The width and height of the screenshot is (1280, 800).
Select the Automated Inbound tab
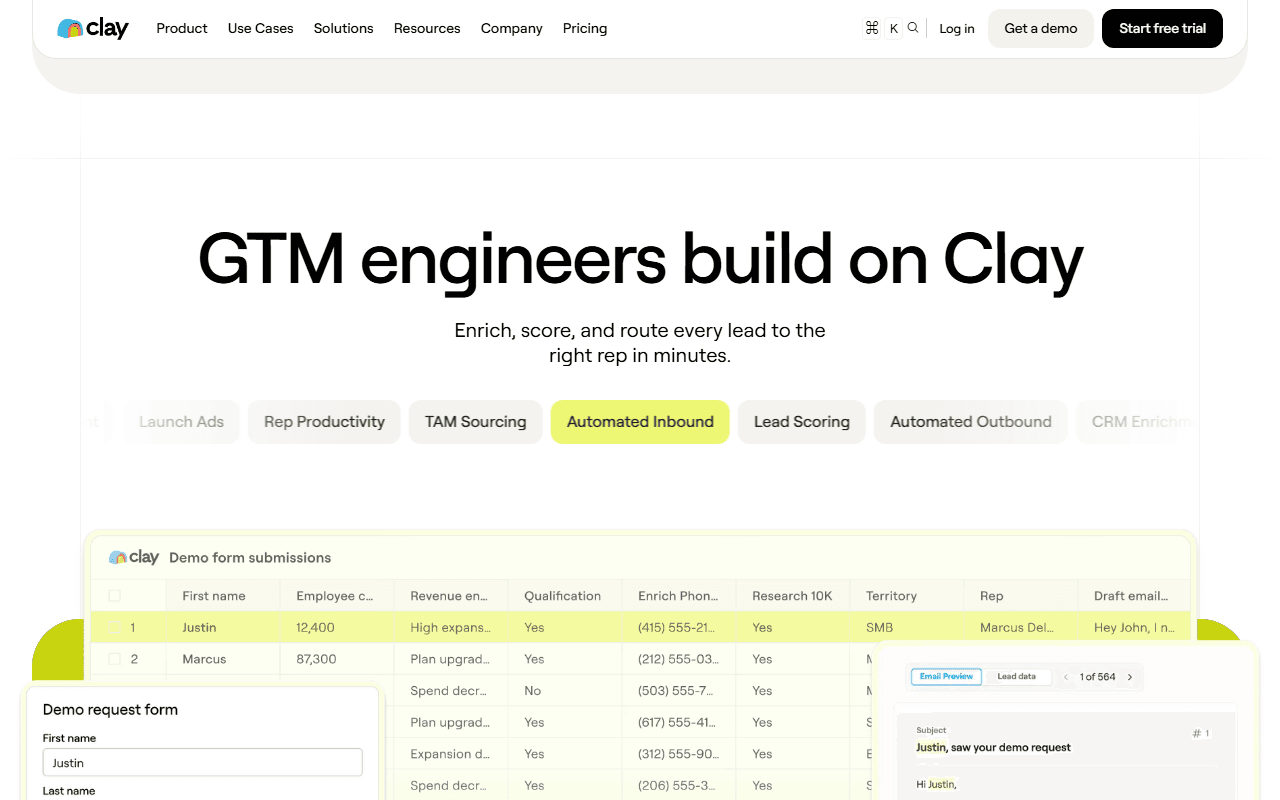click(640, 422)
